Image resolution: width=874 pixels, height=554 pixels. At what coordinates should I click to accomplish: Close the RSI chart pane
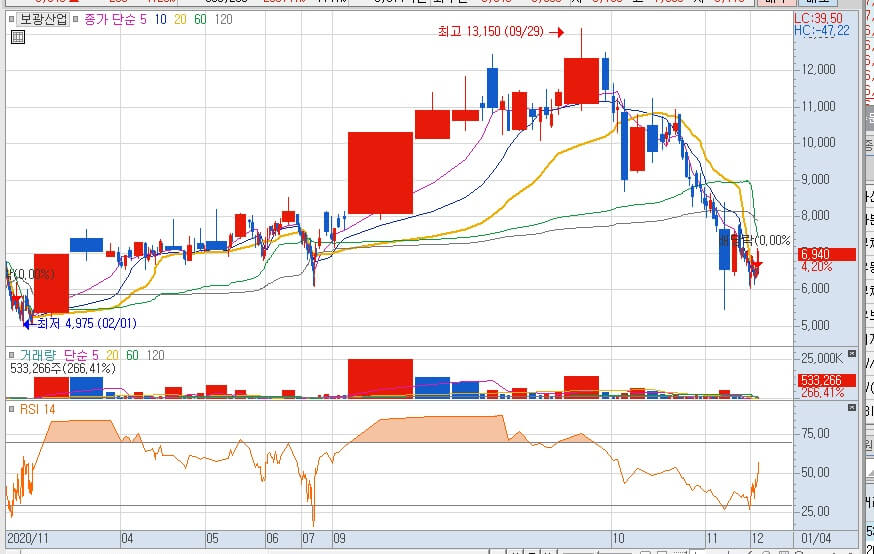[852, 408]
